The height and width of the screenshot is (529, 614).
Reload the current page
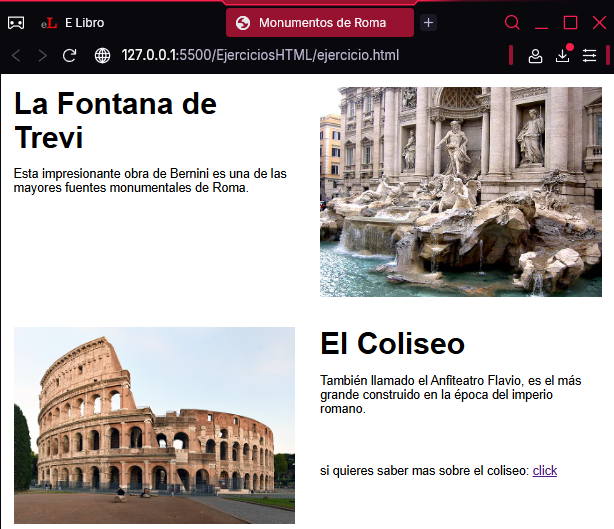pyautogui.click(x=69, y=56)
